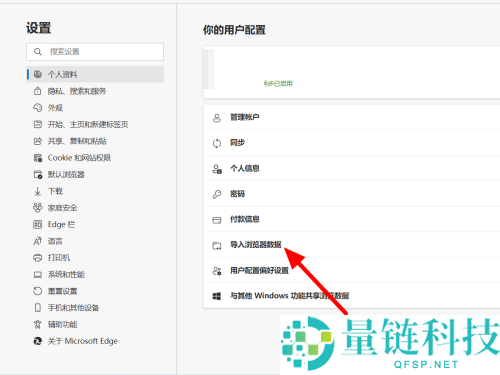Click 你的用户配置 heading text

pos(234,30)
